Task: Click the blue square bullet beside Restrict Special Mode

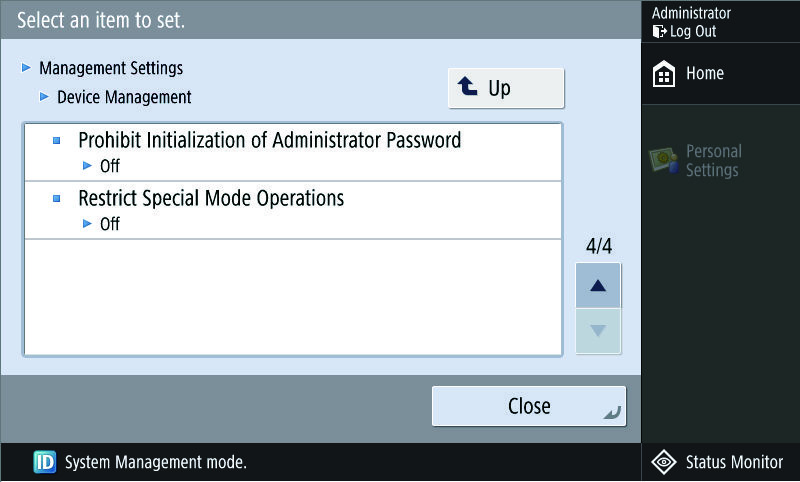Action: (57, 198)
